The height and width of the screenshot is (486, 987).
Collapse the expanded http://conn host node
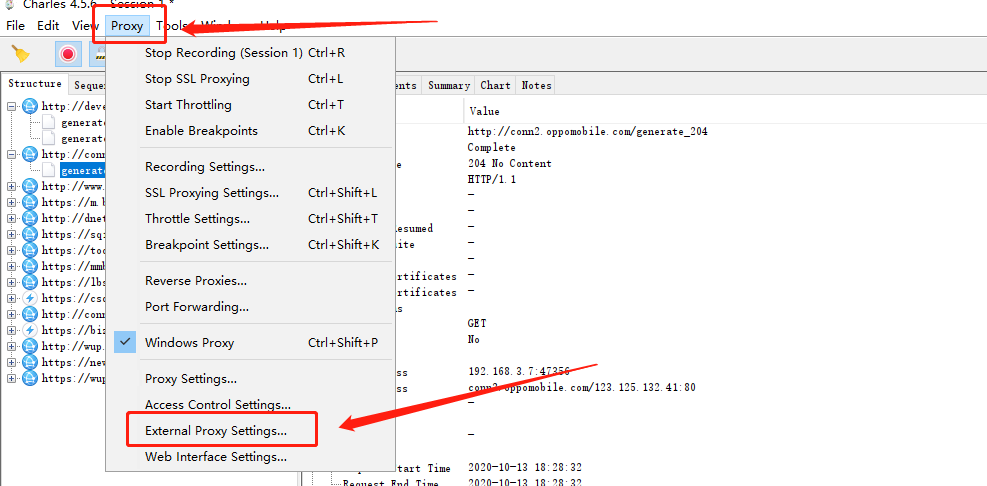click(11, 155)
